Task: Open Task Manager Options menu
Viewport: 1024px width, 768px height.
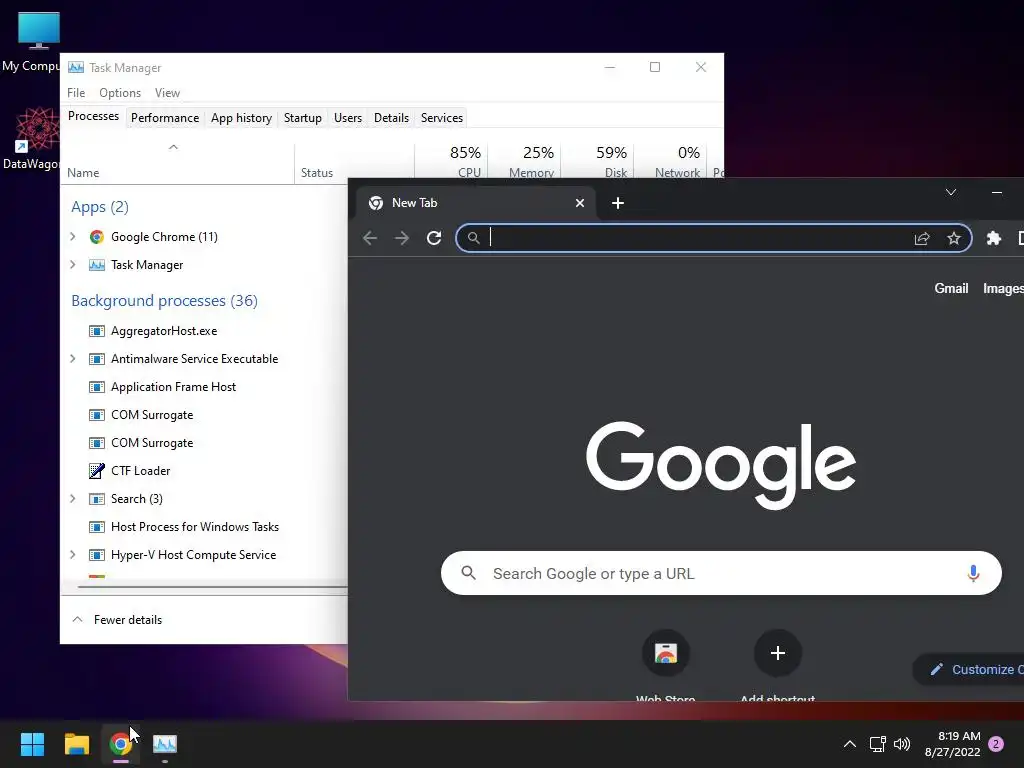Action: click(120, 93)
